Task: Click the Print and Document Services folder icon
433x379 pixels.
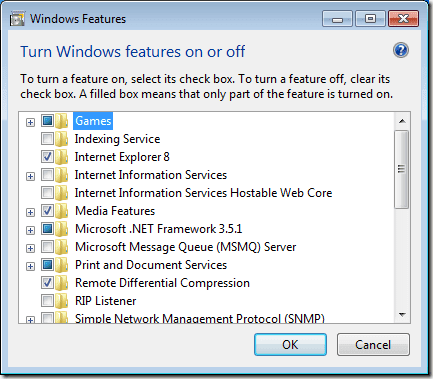Action: point(62,265)
